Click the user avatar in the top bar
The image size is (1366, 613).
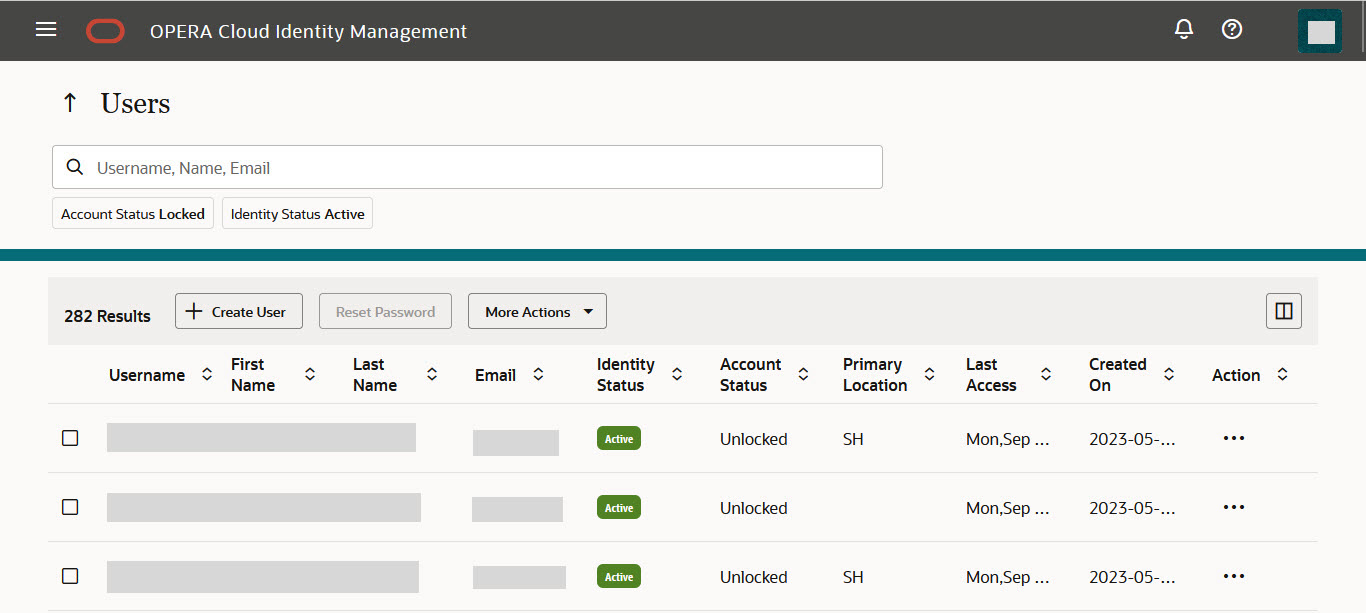(1319, 30)
